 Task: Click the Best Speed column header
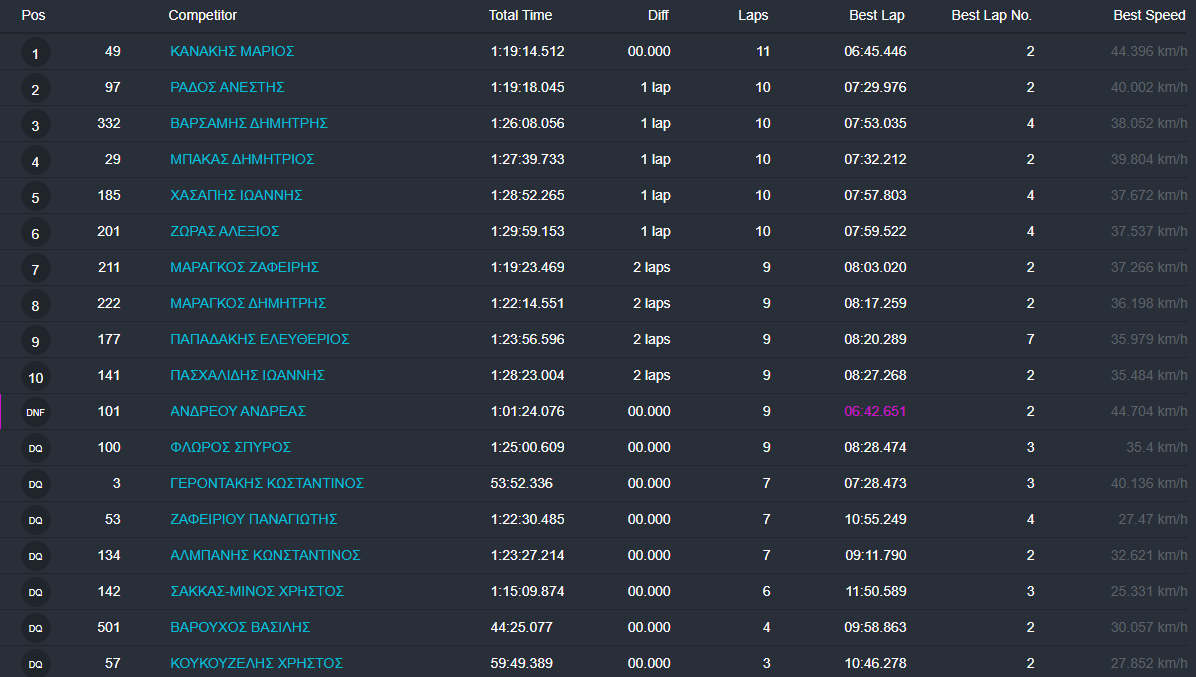coord(1149,15)
